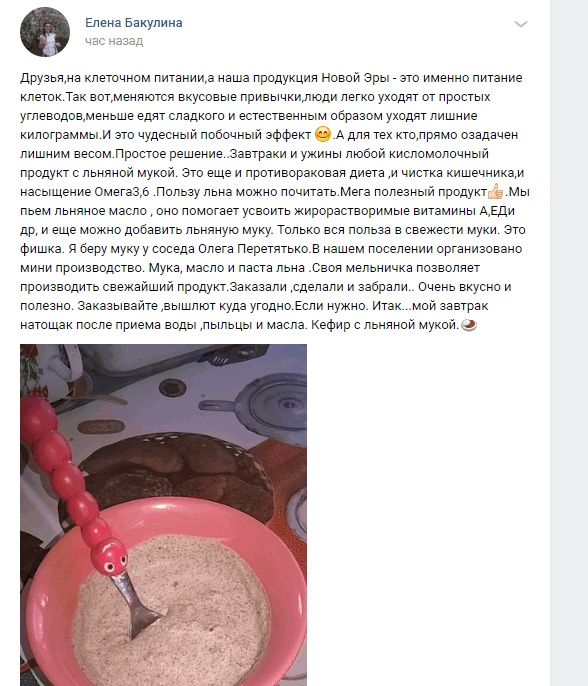Viewport: 588px width, 686px height.
Task: Click the smiling face emoji after 'побочный эффект'
Action: (323, 134)
